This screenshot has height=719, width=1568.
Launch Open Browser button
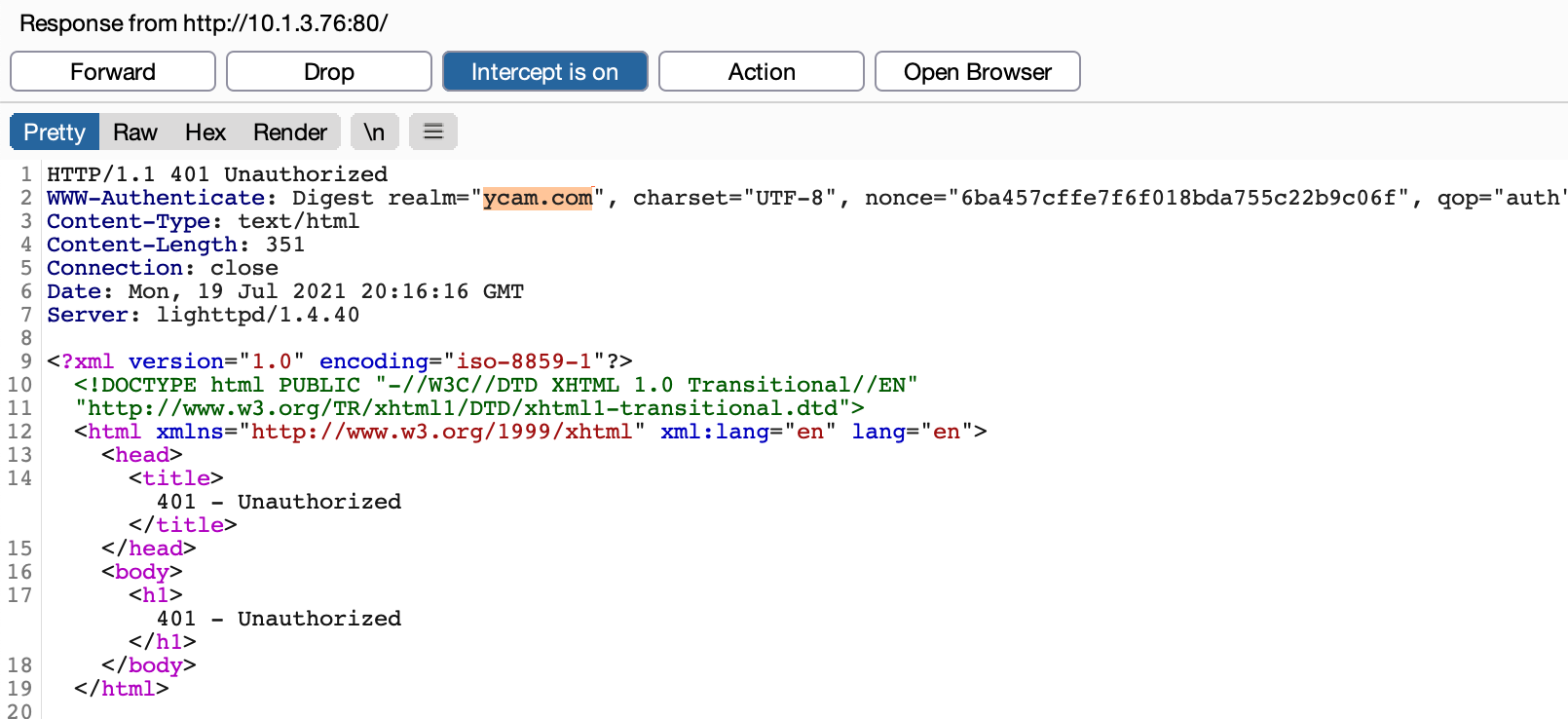tap(978, 71)
